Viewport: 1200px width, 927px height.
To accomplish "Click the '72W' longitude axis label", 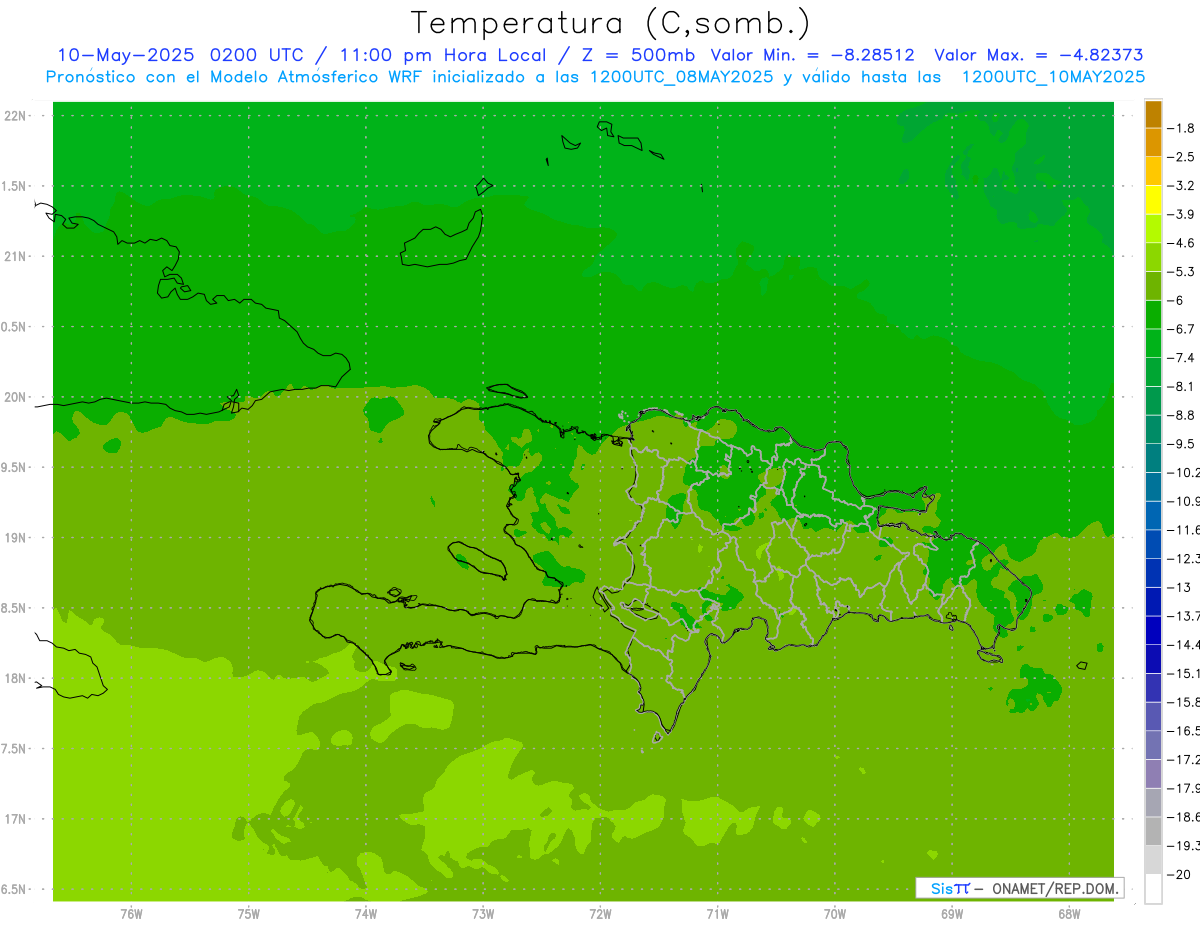I will [x=600, y=915].
